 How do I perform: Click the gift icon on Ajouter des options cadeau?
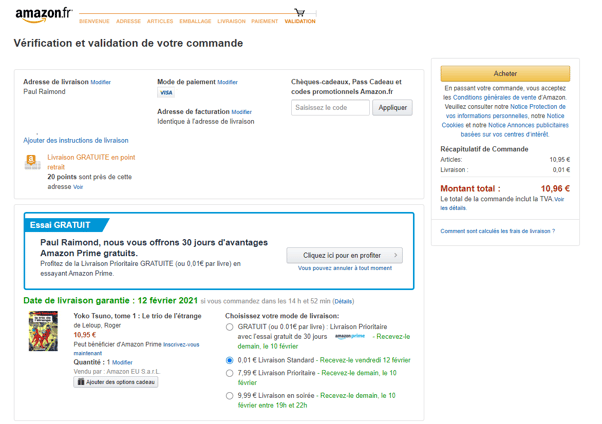(82, 382)
